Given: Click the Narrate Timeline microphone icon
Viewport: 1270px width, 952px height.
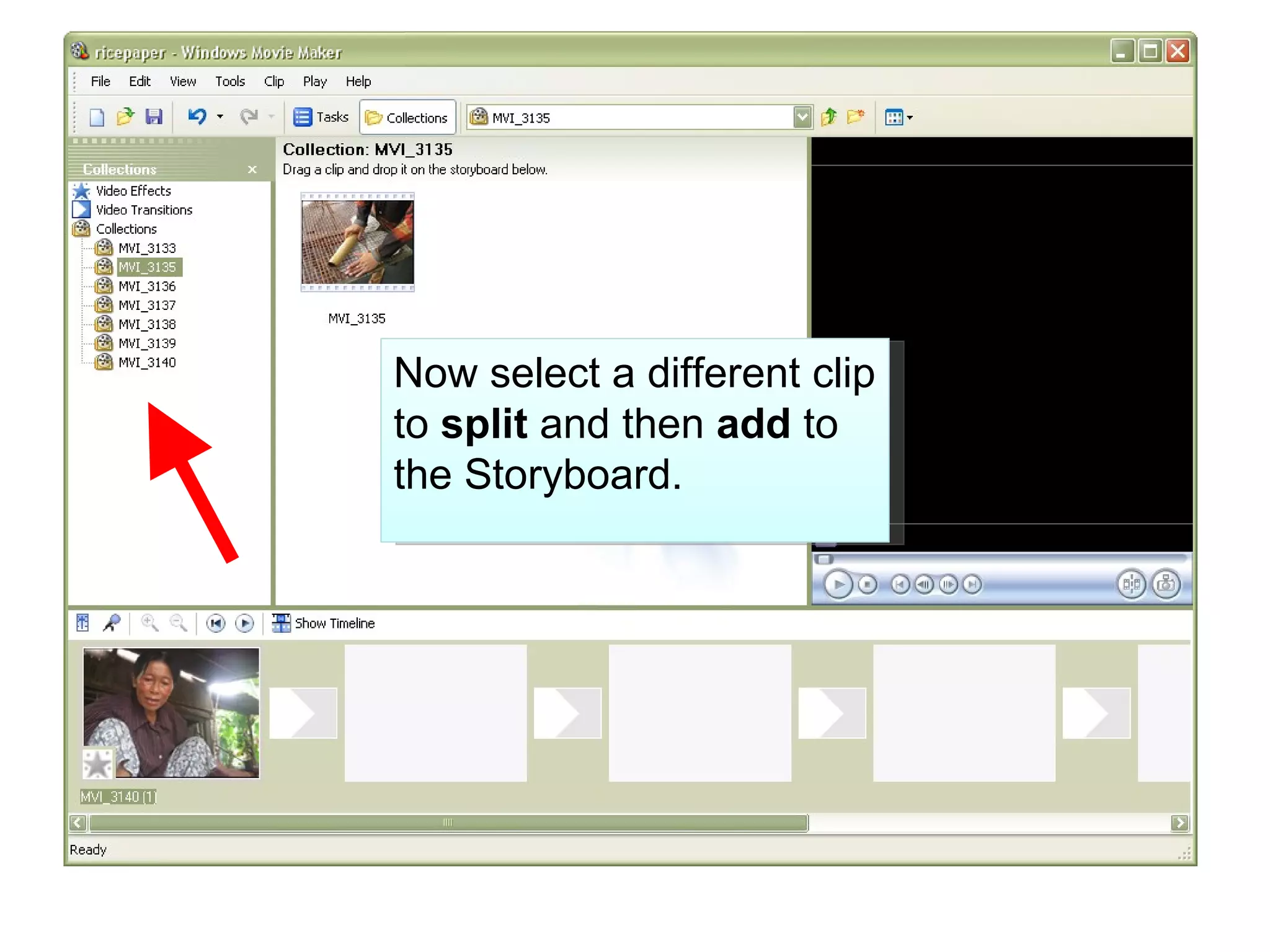Looking at the screenshot, I should [x=112, y=623].
